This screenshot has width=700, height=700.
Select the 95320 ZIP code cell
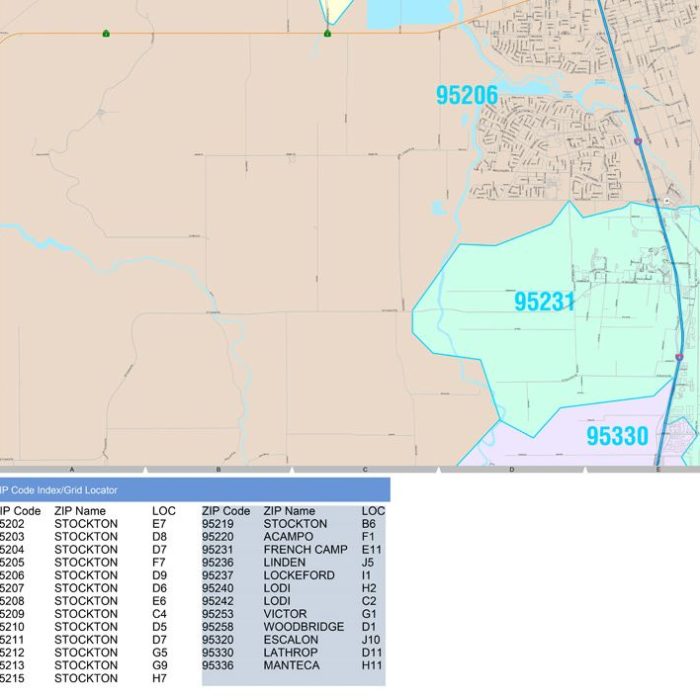(218, 640)
